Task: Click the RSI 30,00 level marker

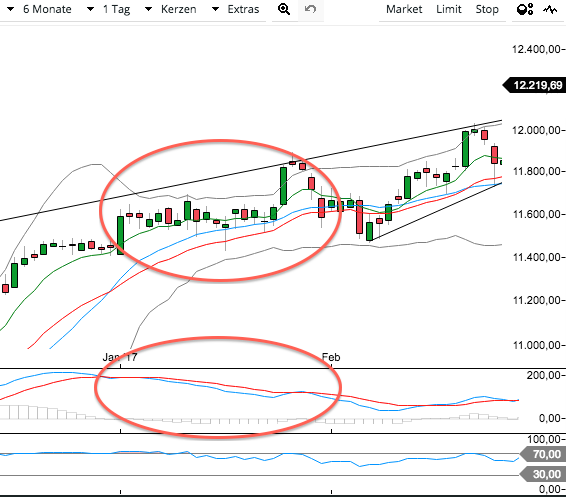Action: click(542, 474)
